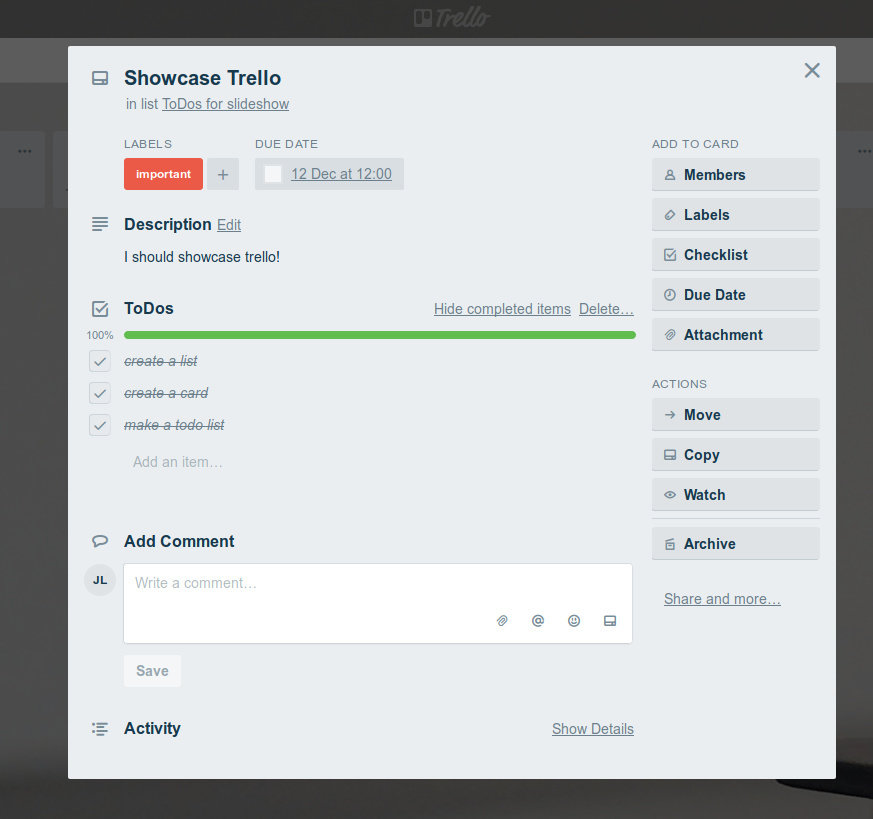Move this card

coord(735,415)
